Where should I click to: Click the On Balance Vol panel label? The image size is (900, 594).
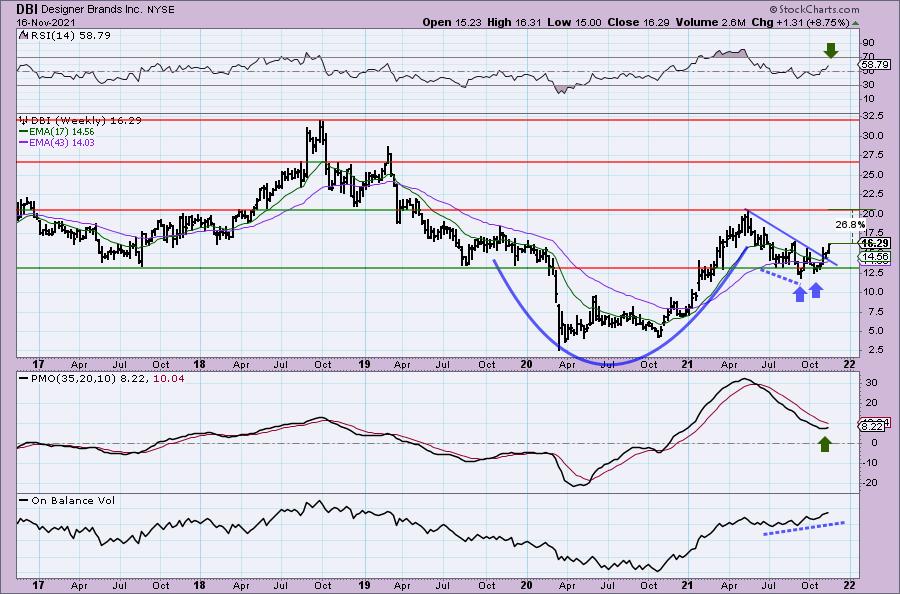pos(66,500)
